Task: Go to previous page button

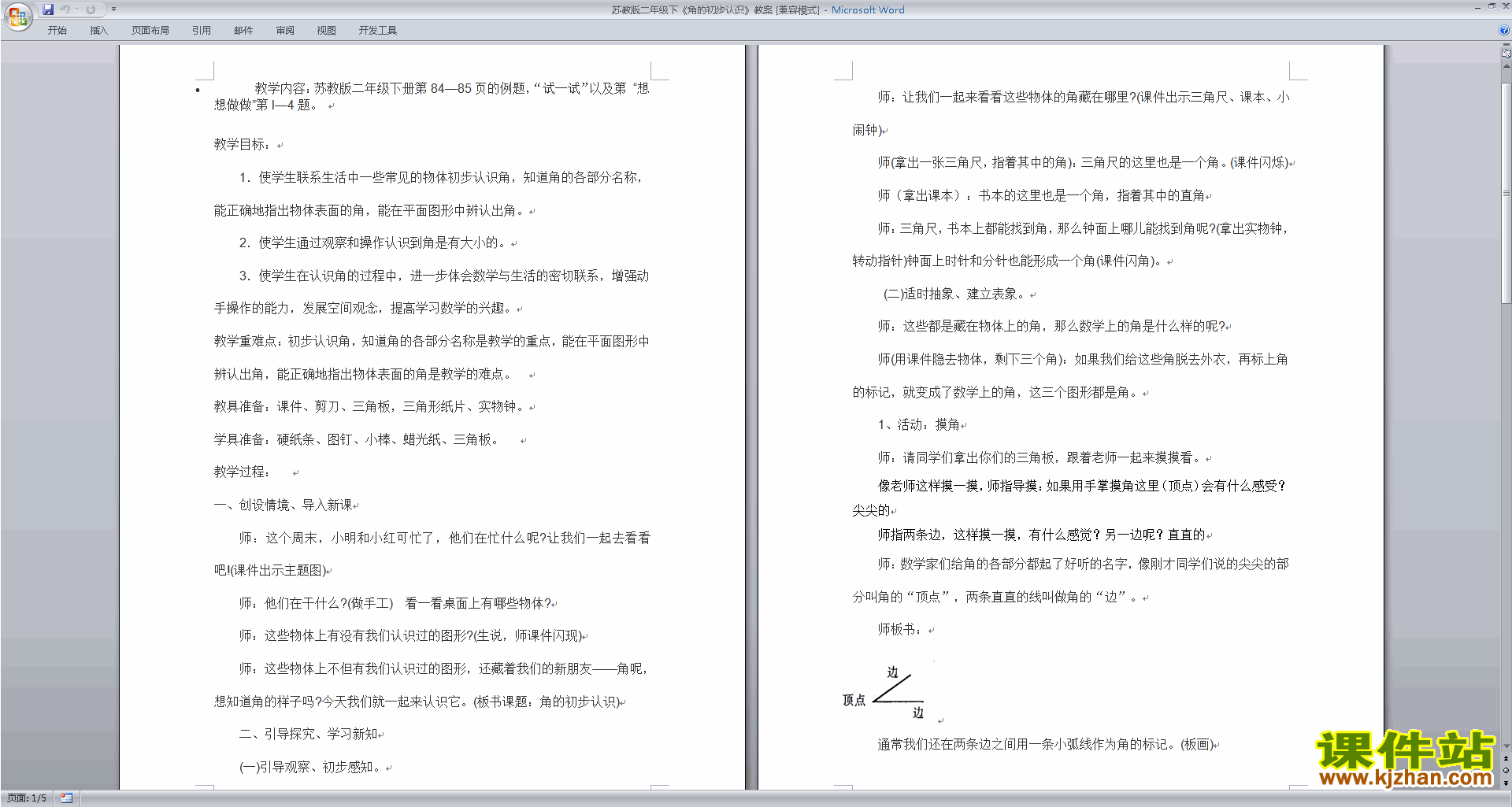Action: (1506, 759)
